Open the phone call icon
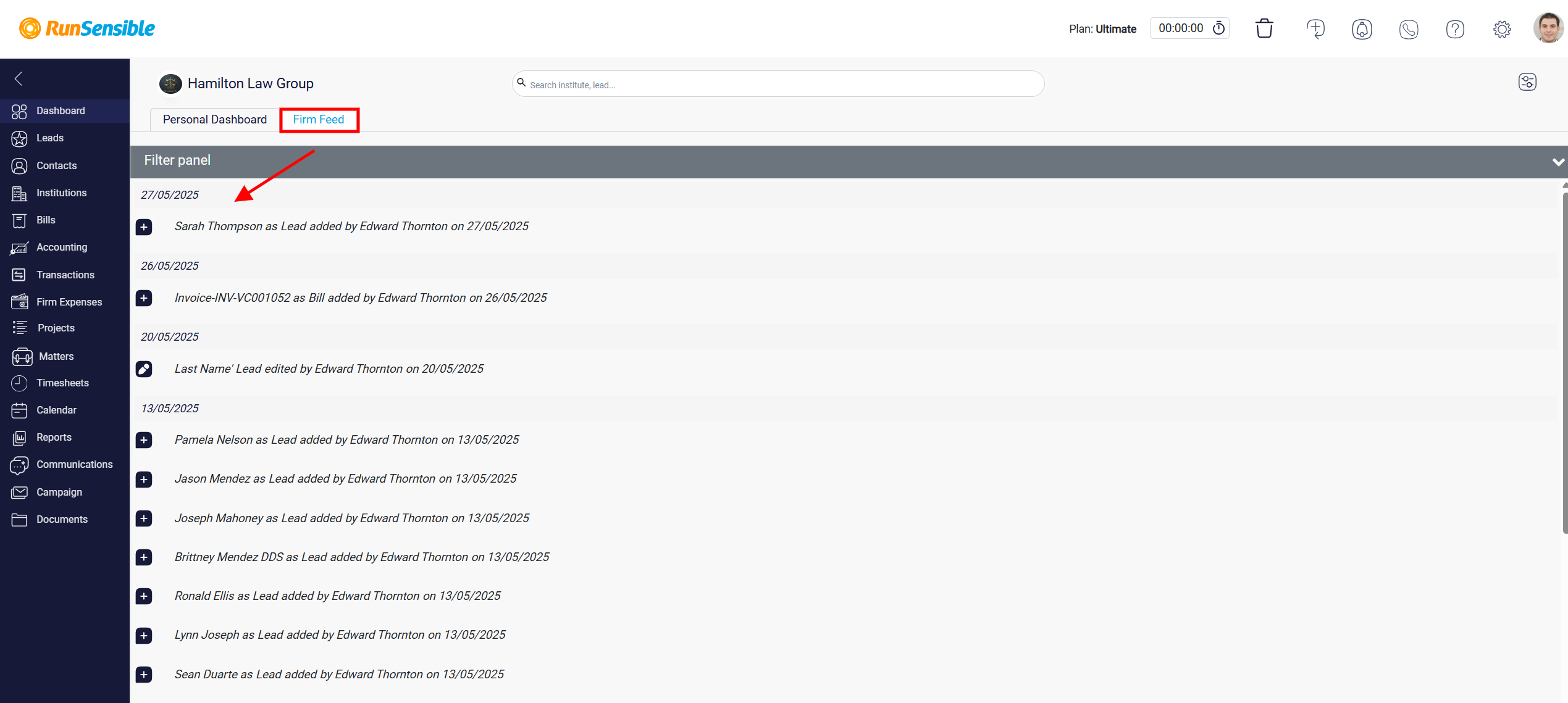The image size is (1568, 703). point(1409,29)
